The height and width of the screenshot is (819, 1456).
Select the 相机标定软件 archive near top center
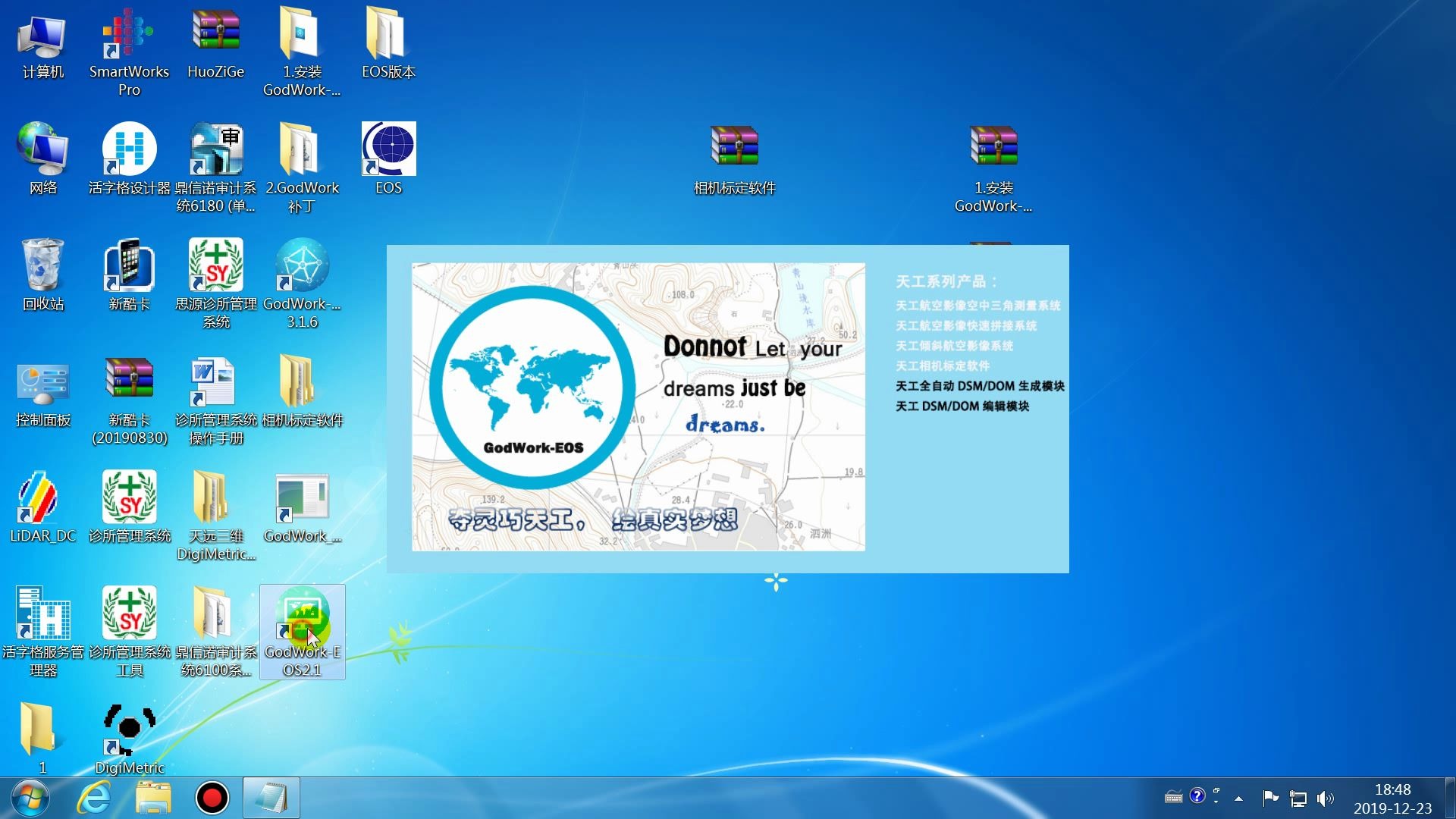pyautogui.click(x=734, y=161)
